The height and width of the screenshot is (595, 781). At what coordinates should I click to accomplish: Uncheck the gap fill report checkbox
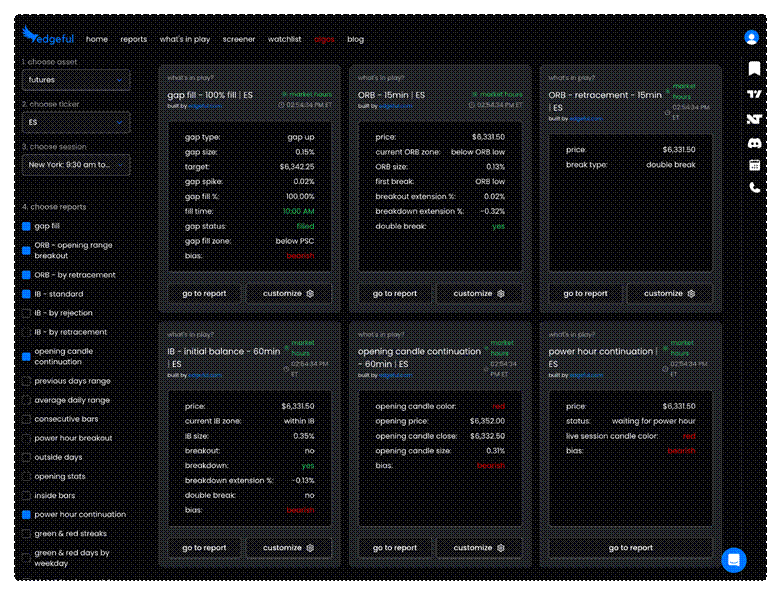click(27, 226)
